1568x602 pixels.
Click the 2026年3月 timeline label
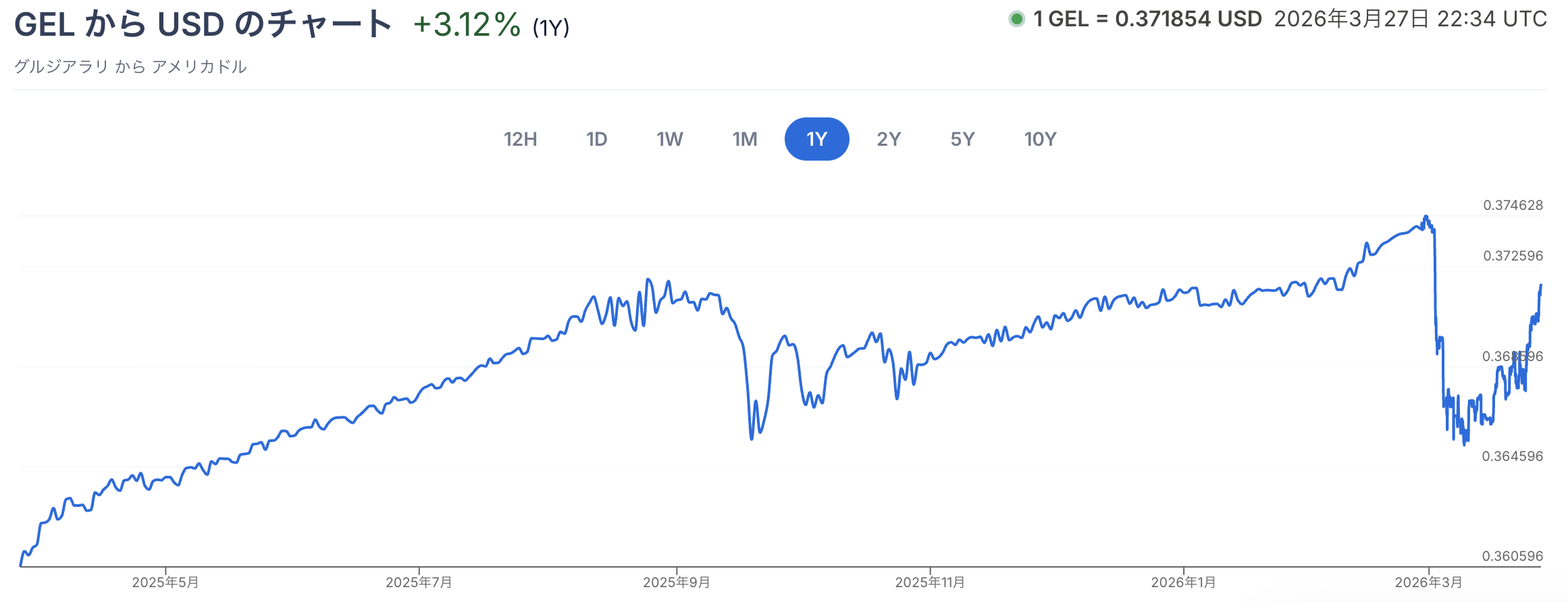point(1428,582)
